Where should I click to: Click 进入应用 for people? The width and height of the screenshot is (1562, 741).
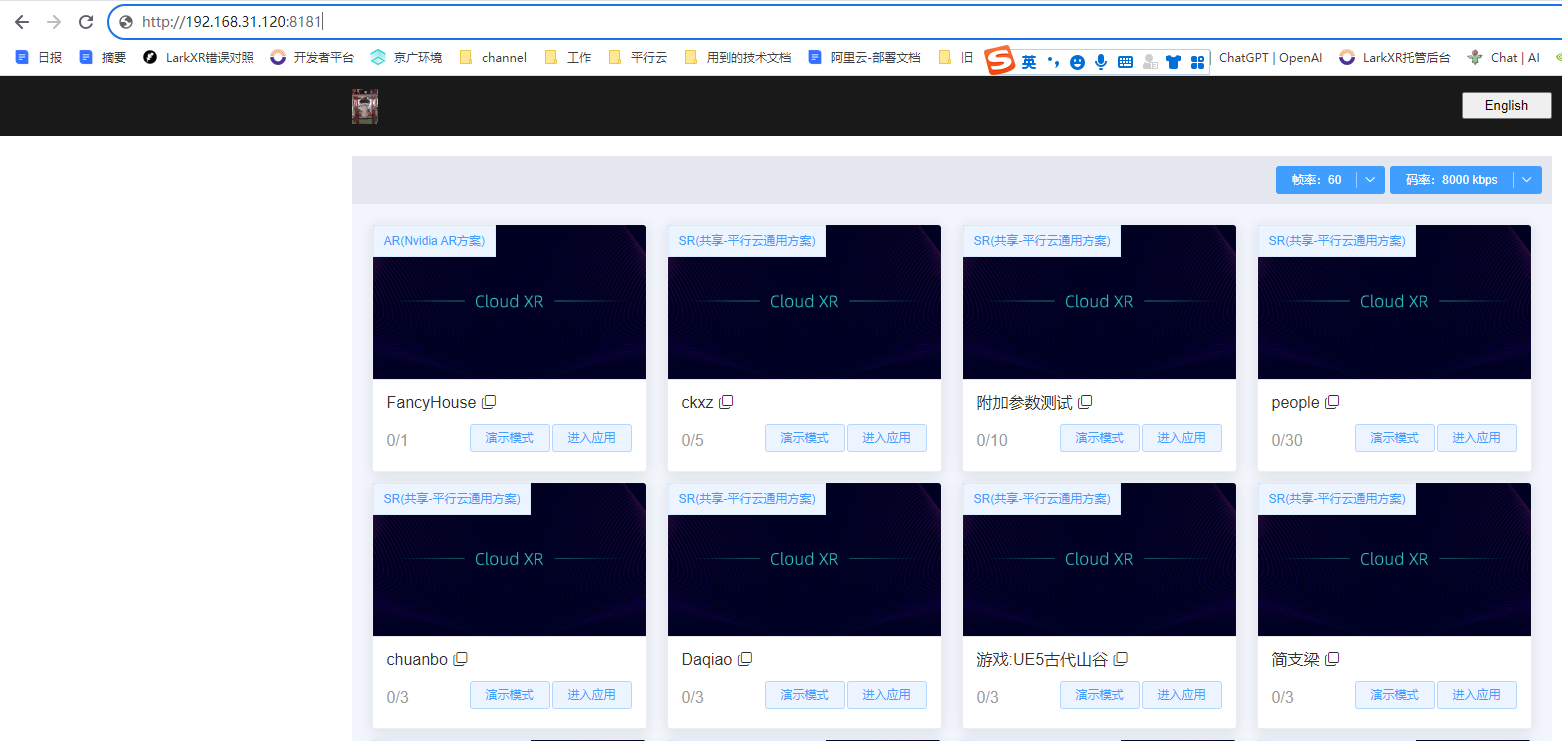1477,438
